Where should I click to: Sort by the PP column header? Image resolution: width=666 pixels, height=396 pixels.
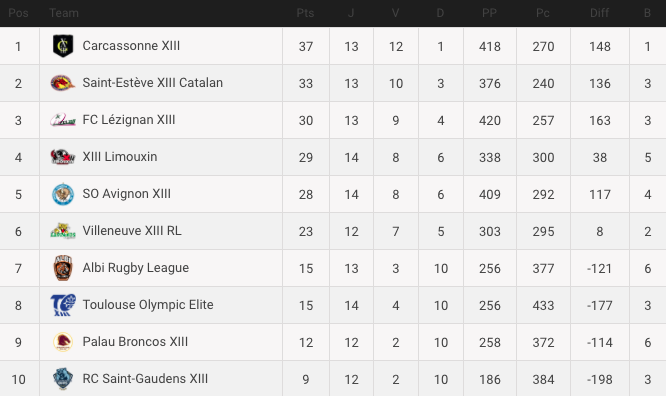pos(489,13)
